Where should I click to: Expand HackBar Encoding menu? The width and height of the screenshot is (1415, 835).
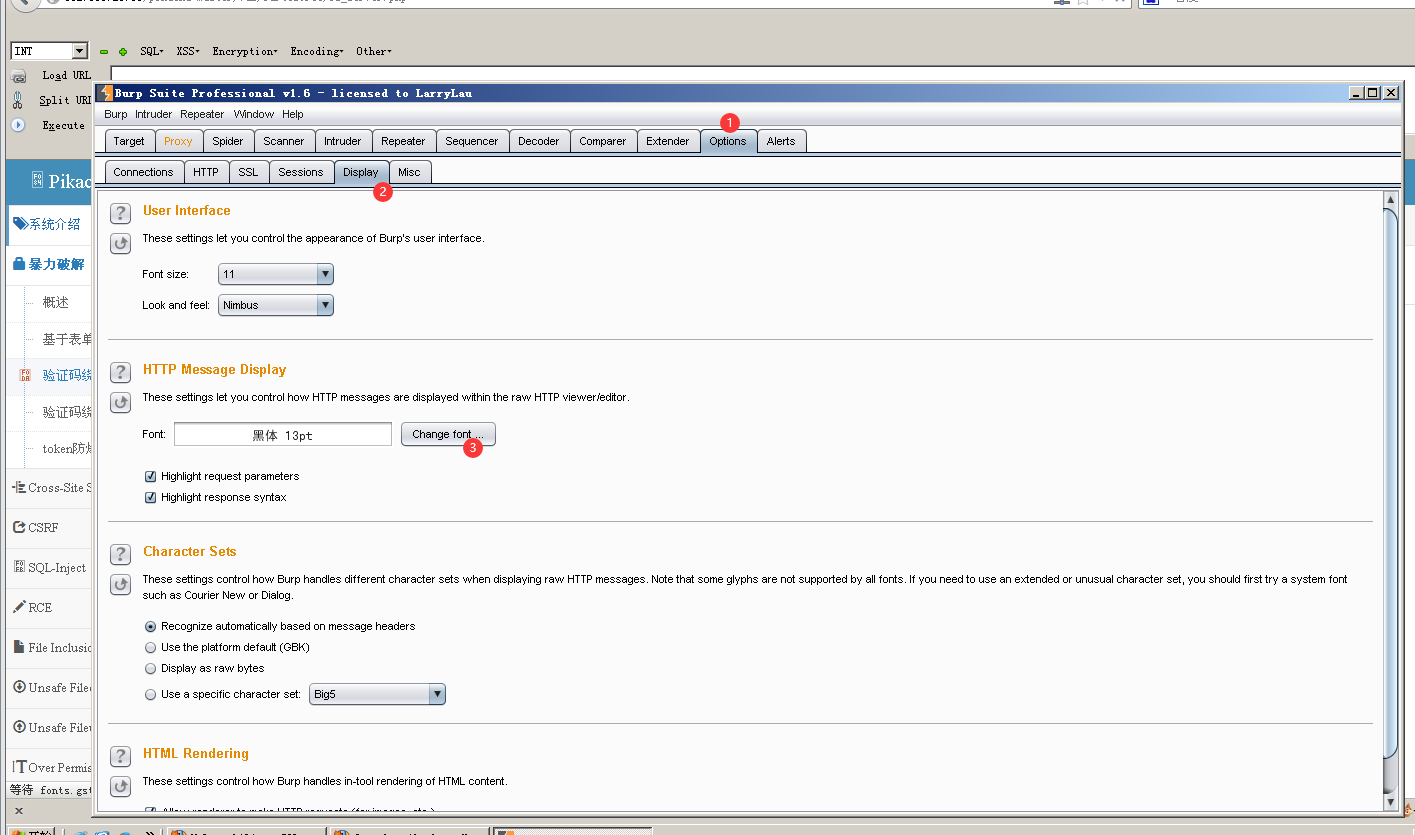tap(317, 51)
